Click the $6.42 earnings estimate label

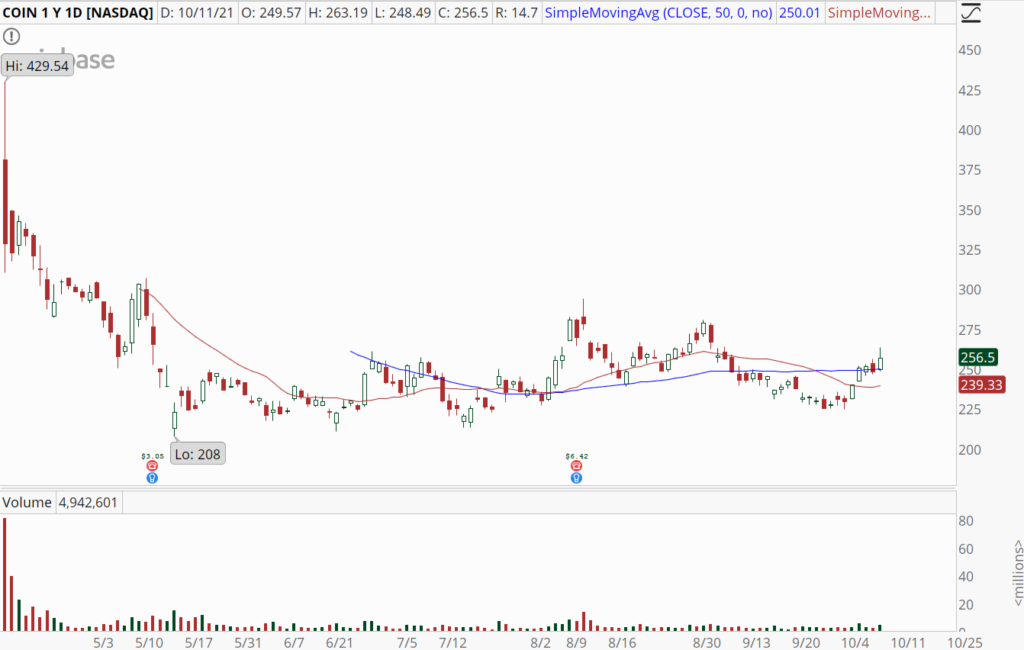[x=577, y=456]
